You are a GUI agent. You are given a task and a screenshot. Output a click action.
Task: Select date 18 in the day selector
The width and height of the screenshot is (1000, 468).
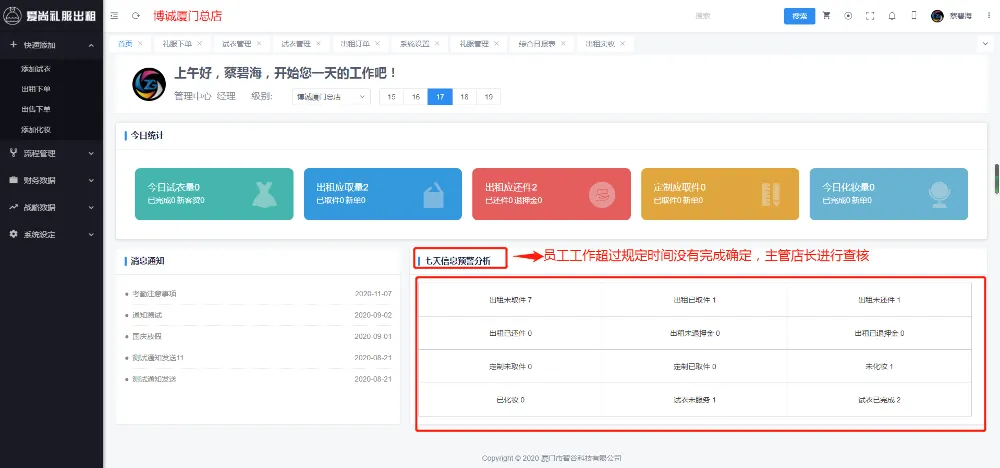pyautogui.click(x=464, y=97)
